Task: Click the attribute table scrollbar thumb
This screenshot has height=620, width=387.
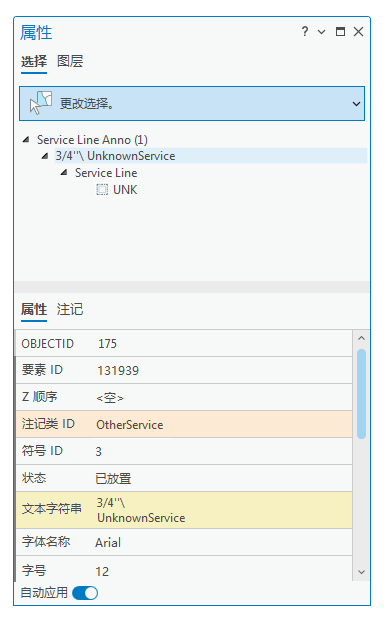Action: [x=361, y=393]
